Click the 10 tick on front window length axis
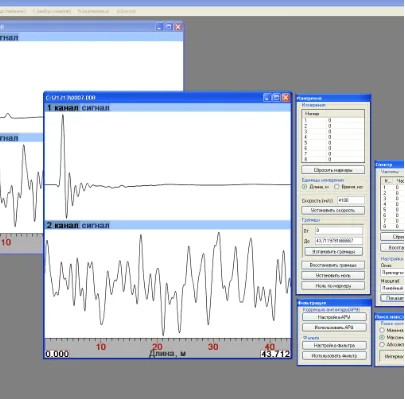Image resolution: width=405 pixels, height=399 pixels. (x=101, y=347)
